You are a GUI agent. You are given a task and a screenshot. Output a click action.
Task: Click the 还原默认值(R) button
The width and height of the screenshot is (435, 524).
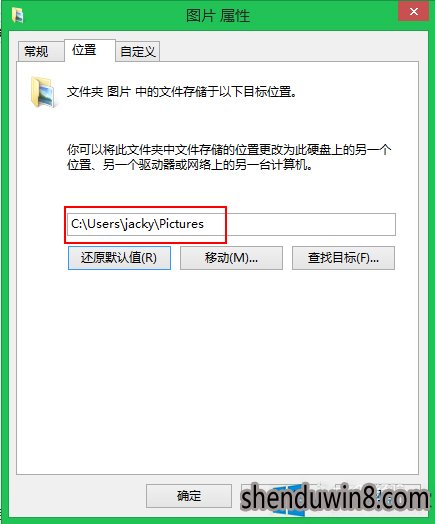tap(119, 258)
